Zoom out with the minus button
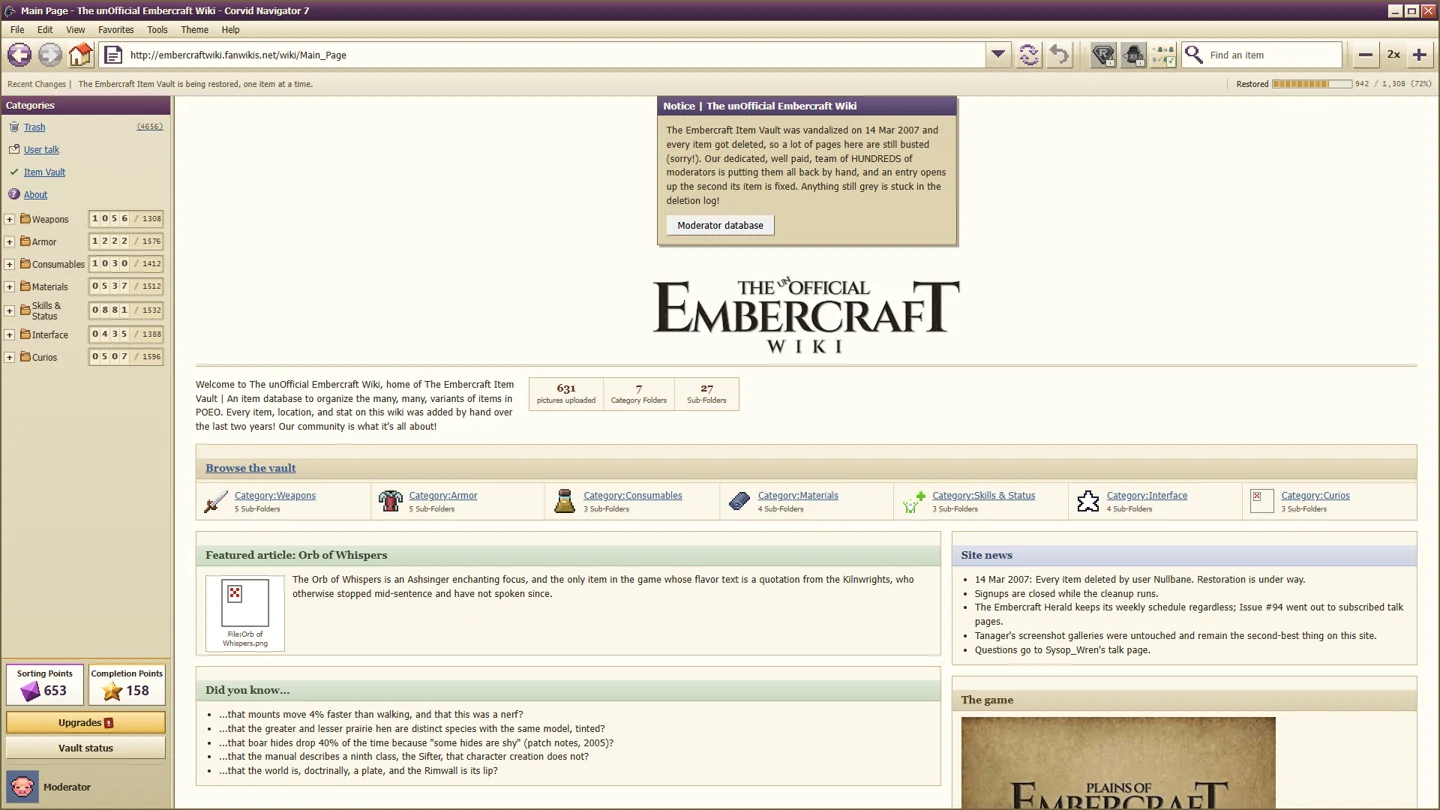Screen dimensions: 1440x810 click(1365, 55)
